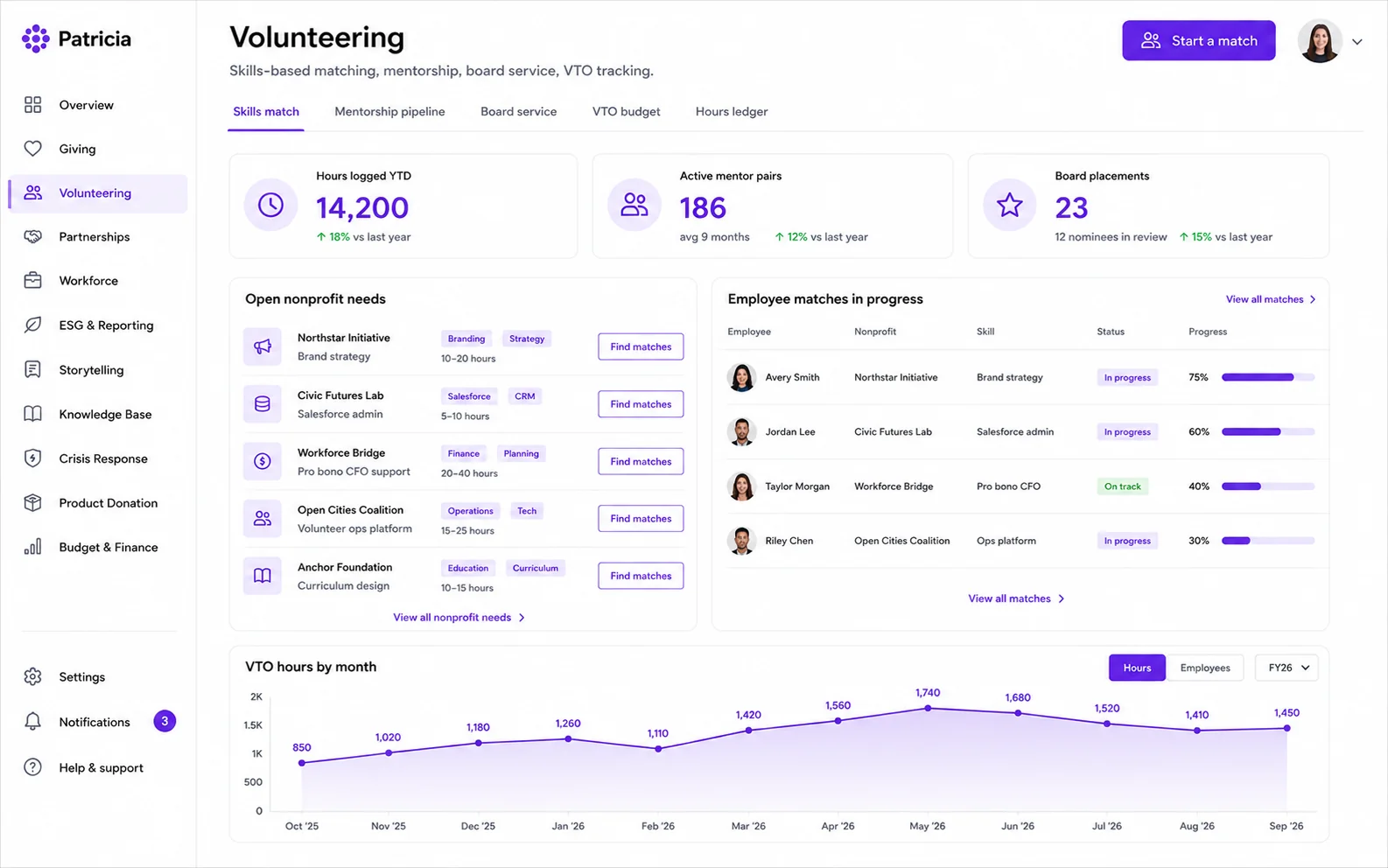Click the On track status for Taylor Morgan
Image resolution: width=1388 pixels, height=868 pixels.
pyautogui.click(x=1123, y=486)
